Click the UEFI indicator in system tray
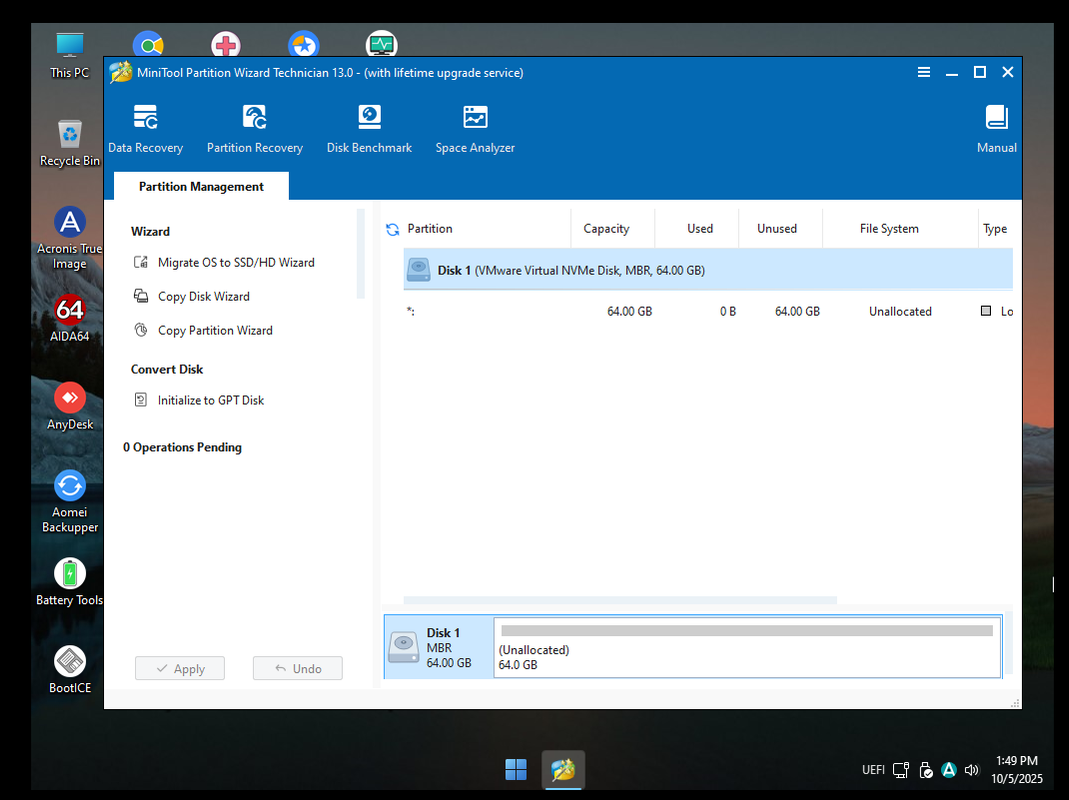 [x=873, y=770]
